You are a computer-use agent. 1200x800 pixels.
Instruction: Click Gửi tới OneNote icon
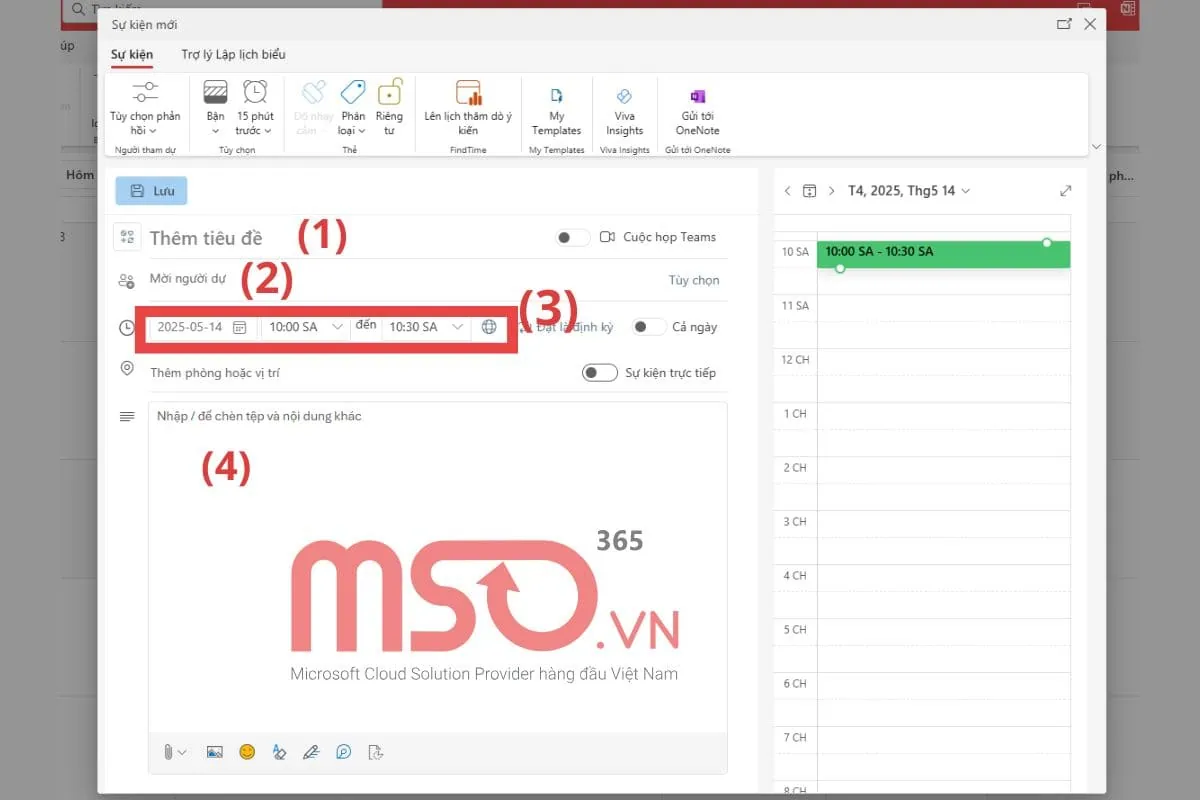coord(696,110)
